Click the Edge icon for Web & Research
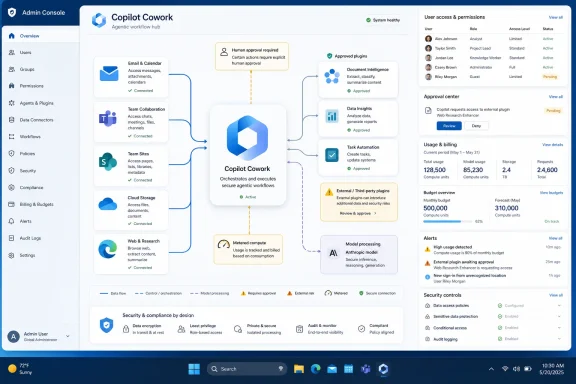The height and width of the screenshot is (384, 576). click(108, 249)
